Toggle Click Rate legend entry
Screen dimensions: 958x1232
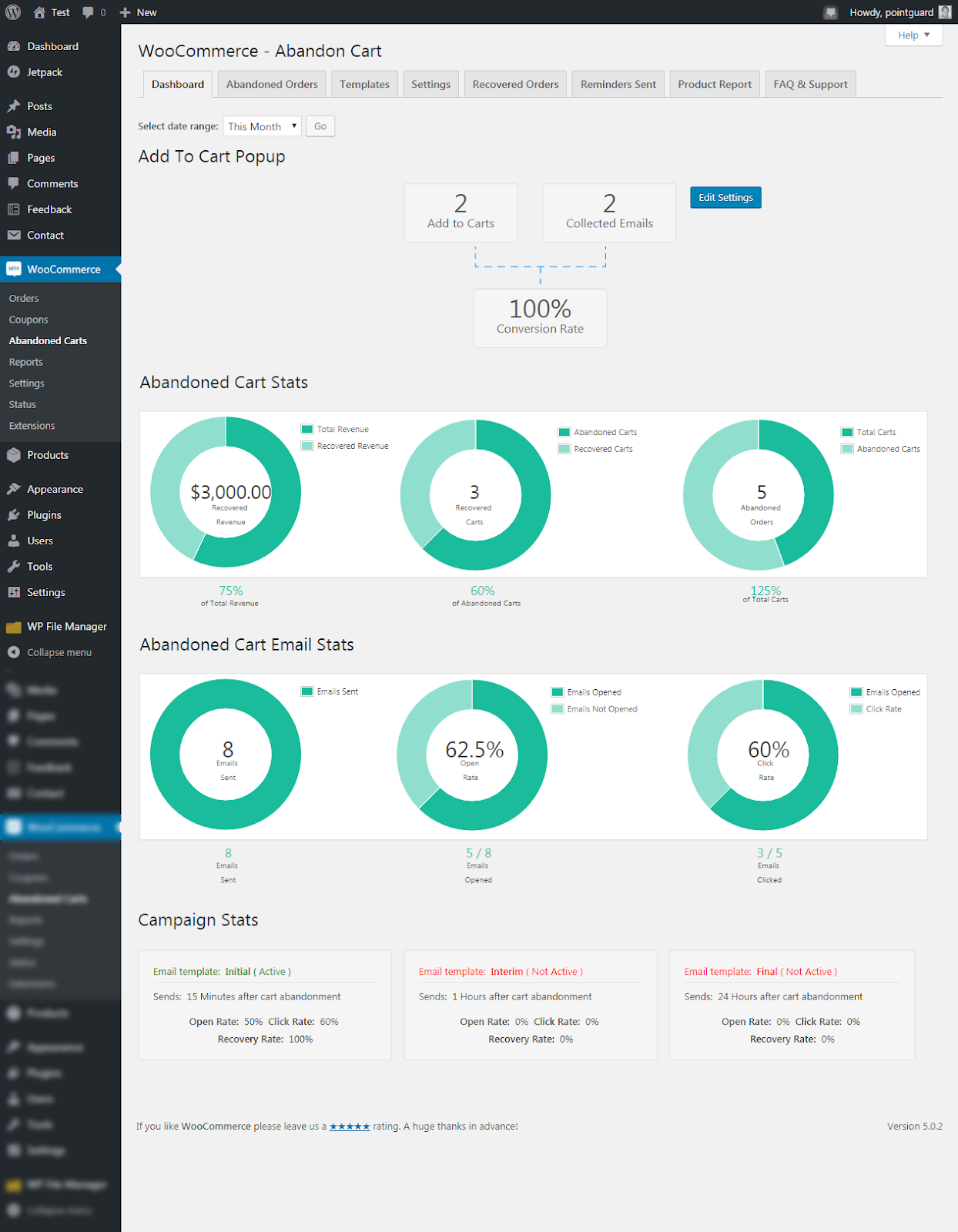coord(876,709)
